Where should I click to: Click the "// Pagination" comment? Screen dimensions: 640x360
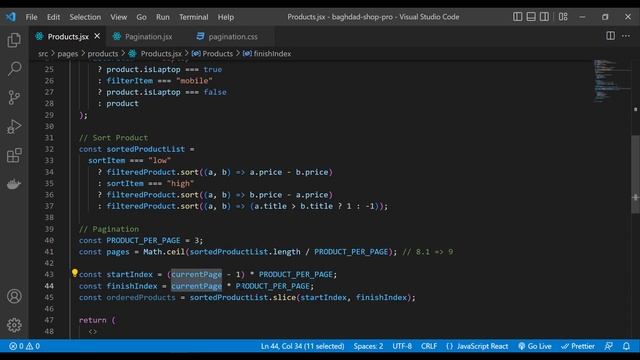coord(109,229)
